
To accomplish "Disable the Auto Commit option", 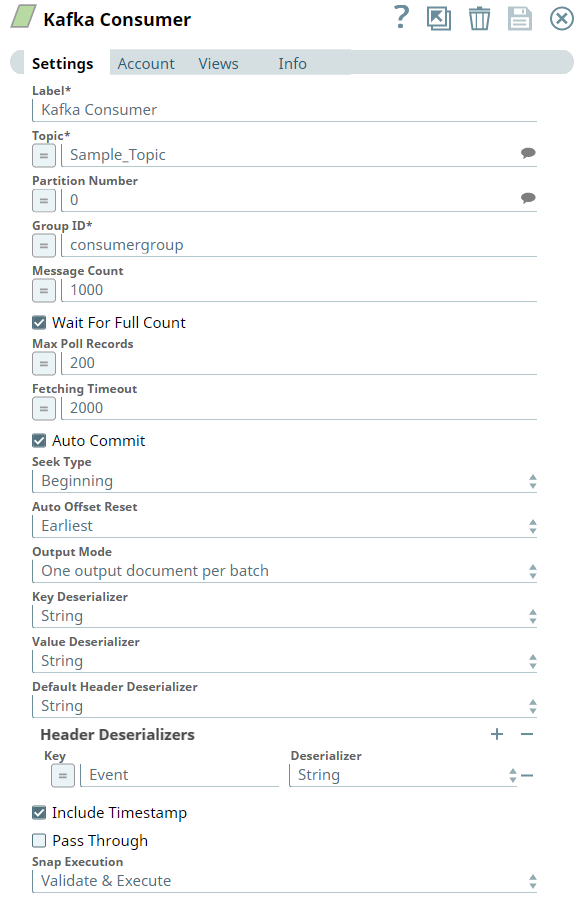I will [x=38, y=440].
